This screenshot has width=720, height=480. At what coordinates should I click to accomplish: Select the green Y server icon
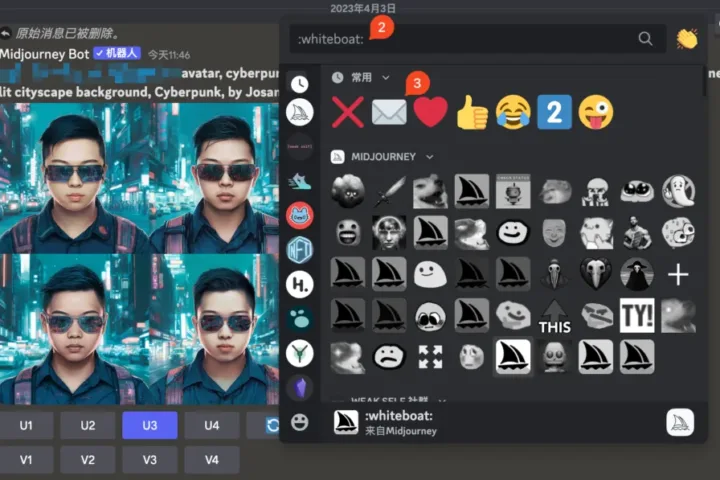click(299, 353)
